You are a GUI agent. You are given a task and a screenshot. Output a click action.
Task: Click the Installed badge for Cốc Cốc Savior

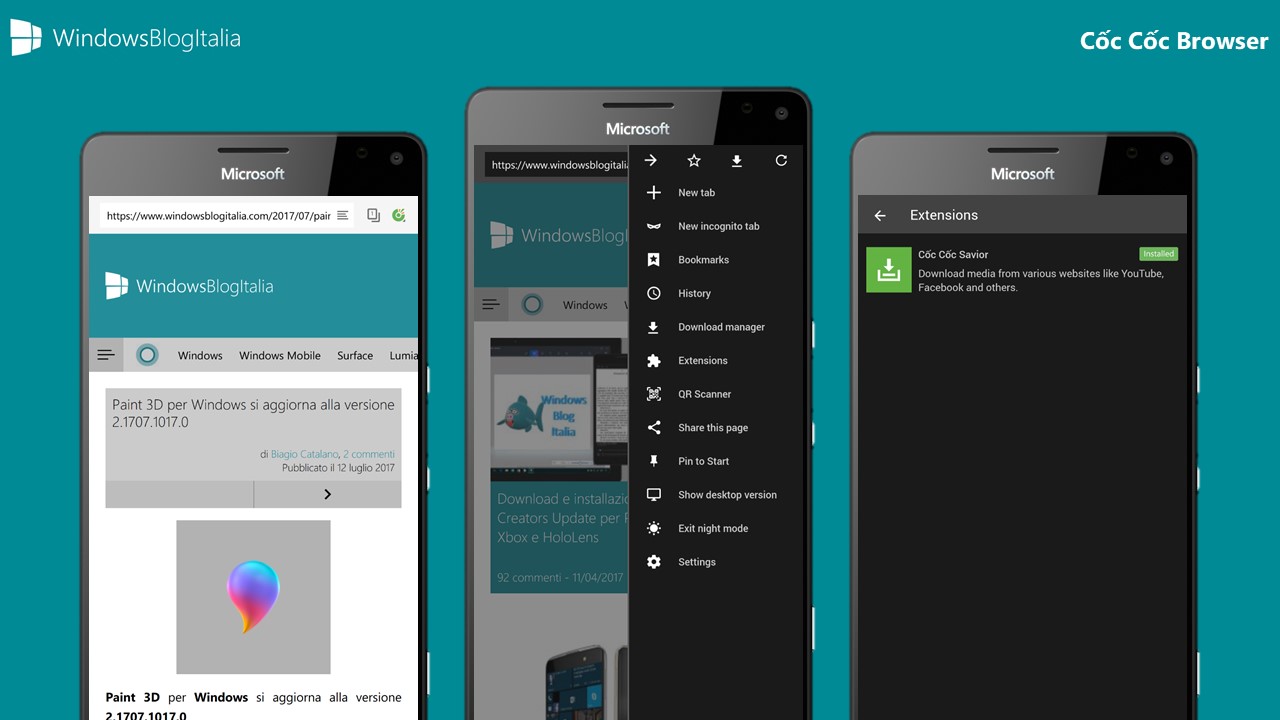point(1159,254)
